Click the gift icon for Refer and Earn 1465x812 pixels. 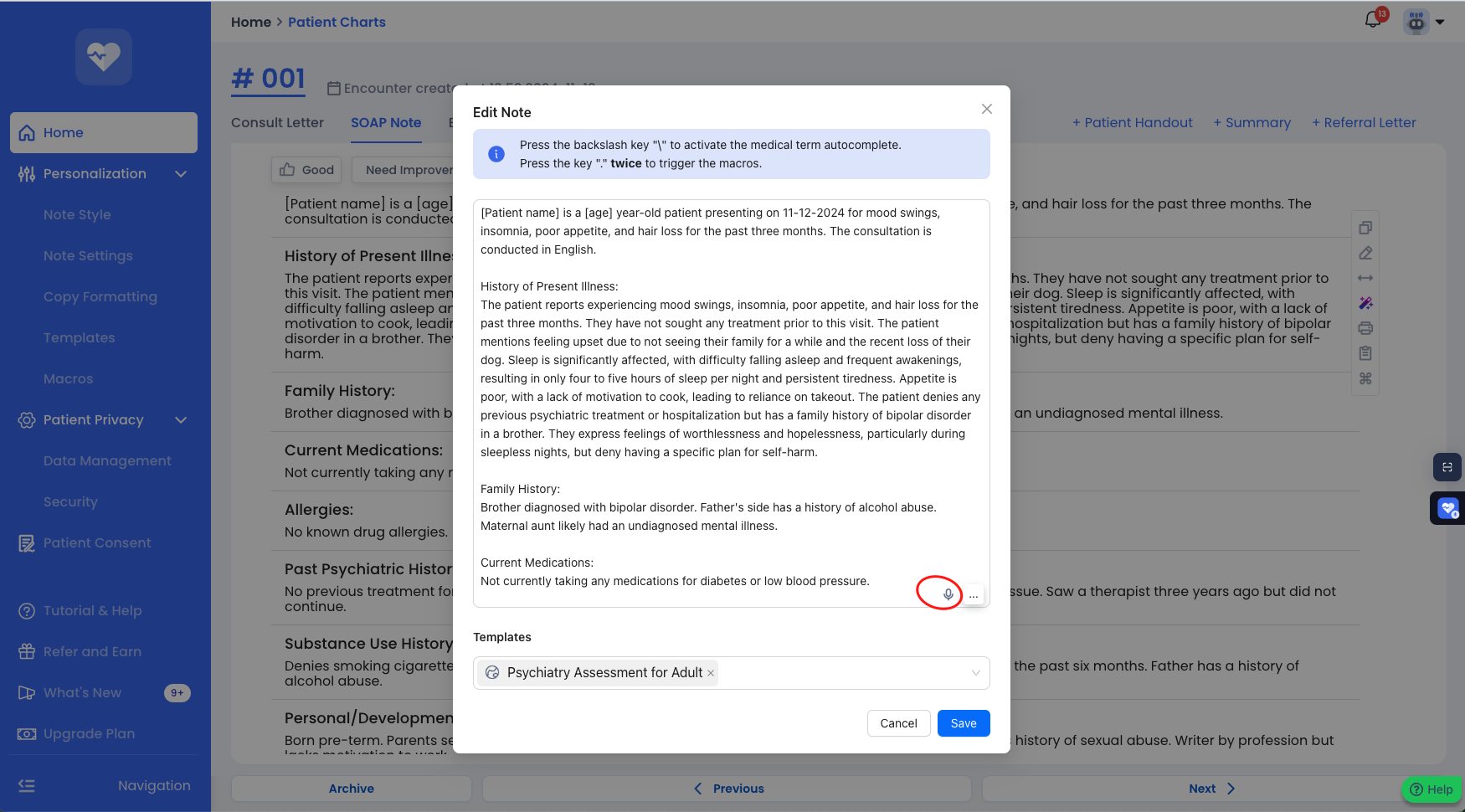click(x=27, y=652)
